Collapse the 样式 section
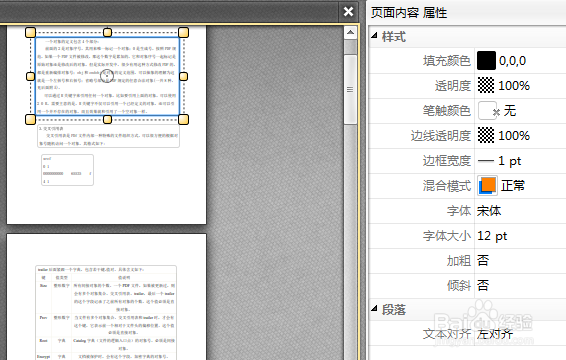This screenshot has height=360, width=566. coord(374,35)
